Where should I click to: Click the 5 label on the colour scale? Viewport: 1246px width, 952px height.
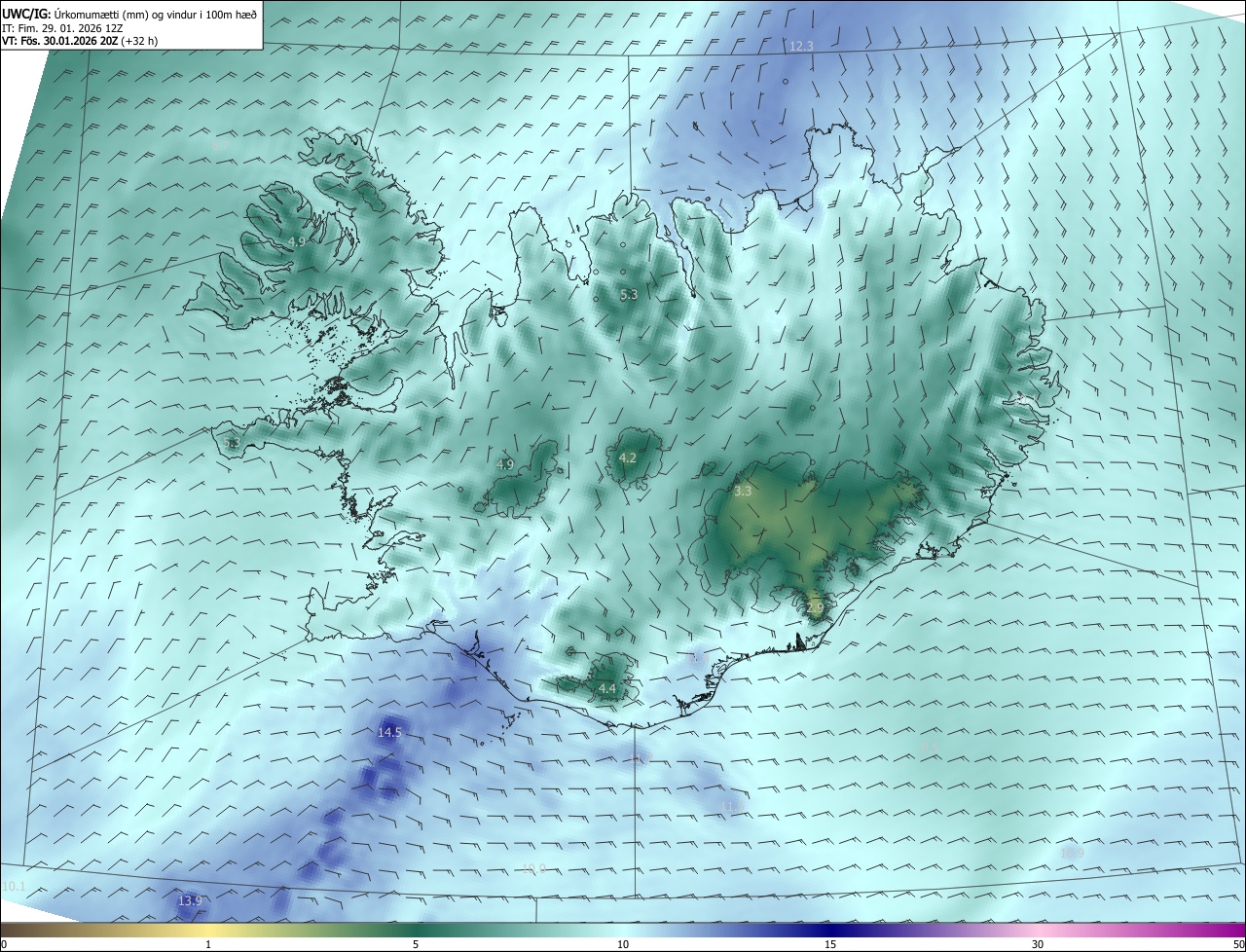click(416, 944)
